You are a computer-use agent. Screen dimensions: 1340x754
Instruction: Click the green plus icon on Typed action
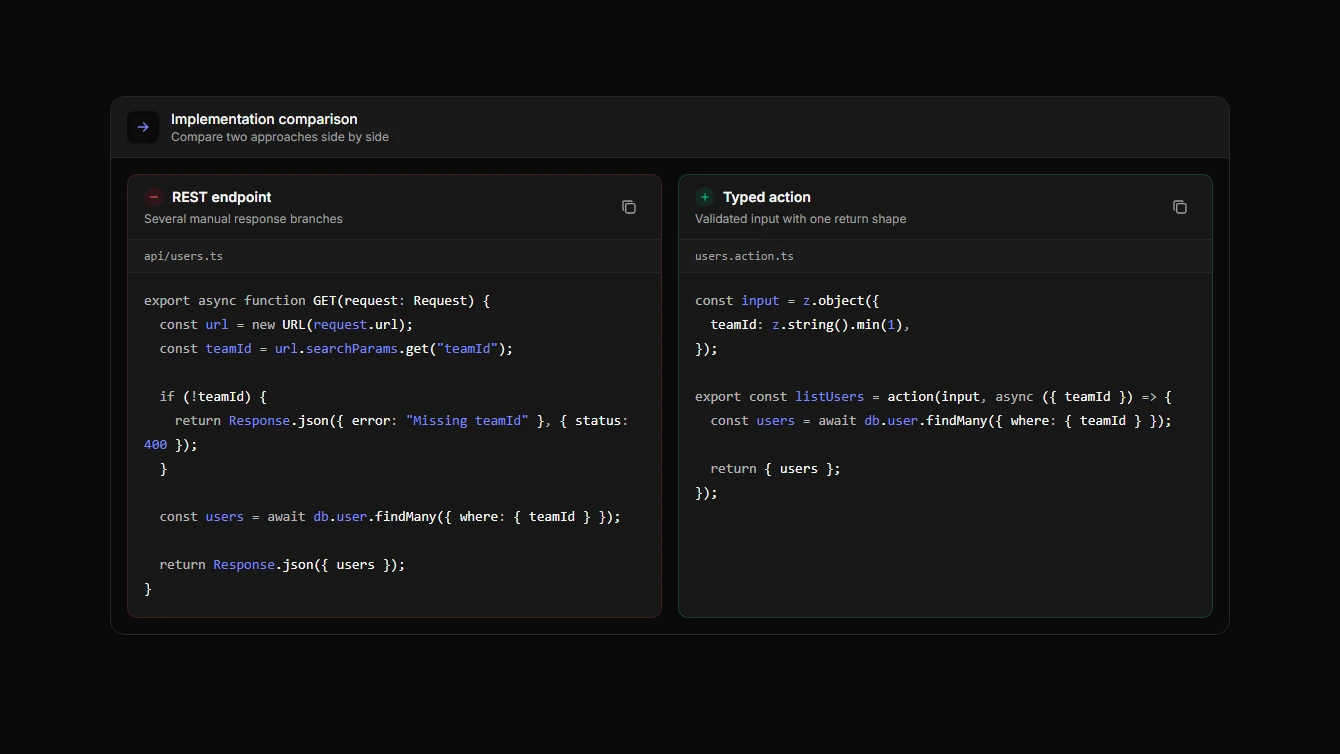tap(705, 197)
